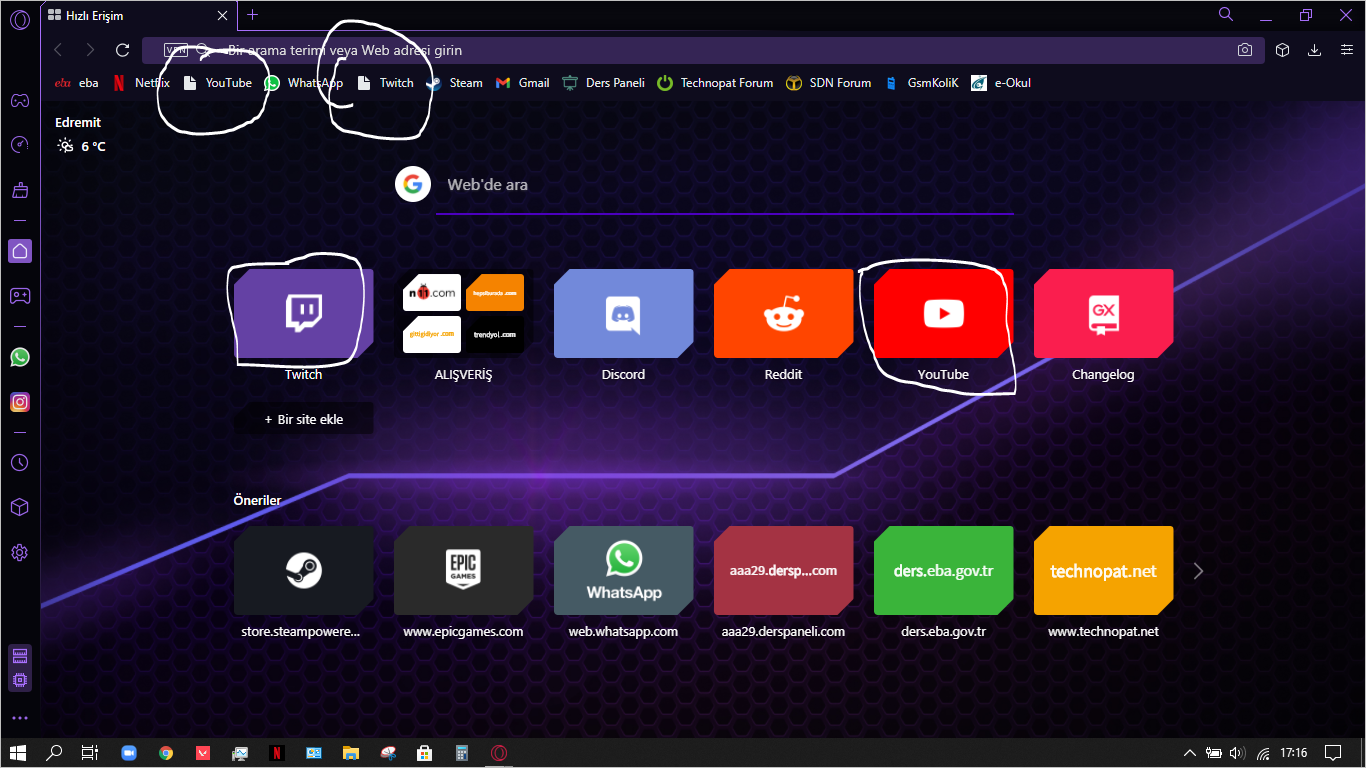This screenshot has width=1366, height=768.
Task: Open the eba bookmark
Action: click(76, 83)
